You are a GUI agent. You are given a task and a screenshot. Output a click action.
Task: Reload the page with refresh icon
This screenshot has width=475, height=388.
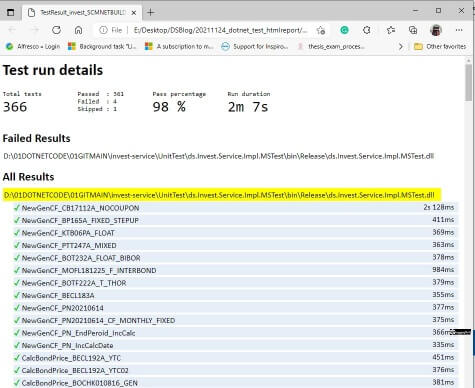coord(56,30)
